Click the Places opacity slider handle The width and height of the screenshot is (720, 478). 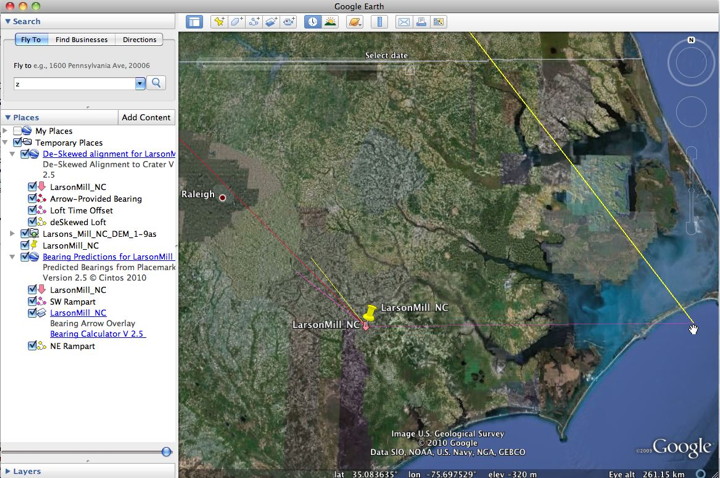pyautogui.click(x=166, y=452)
